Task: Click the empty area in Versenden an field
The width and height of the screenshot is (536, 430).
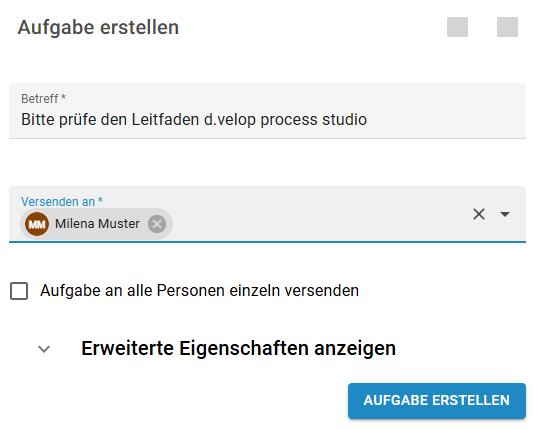Action: 318,222
